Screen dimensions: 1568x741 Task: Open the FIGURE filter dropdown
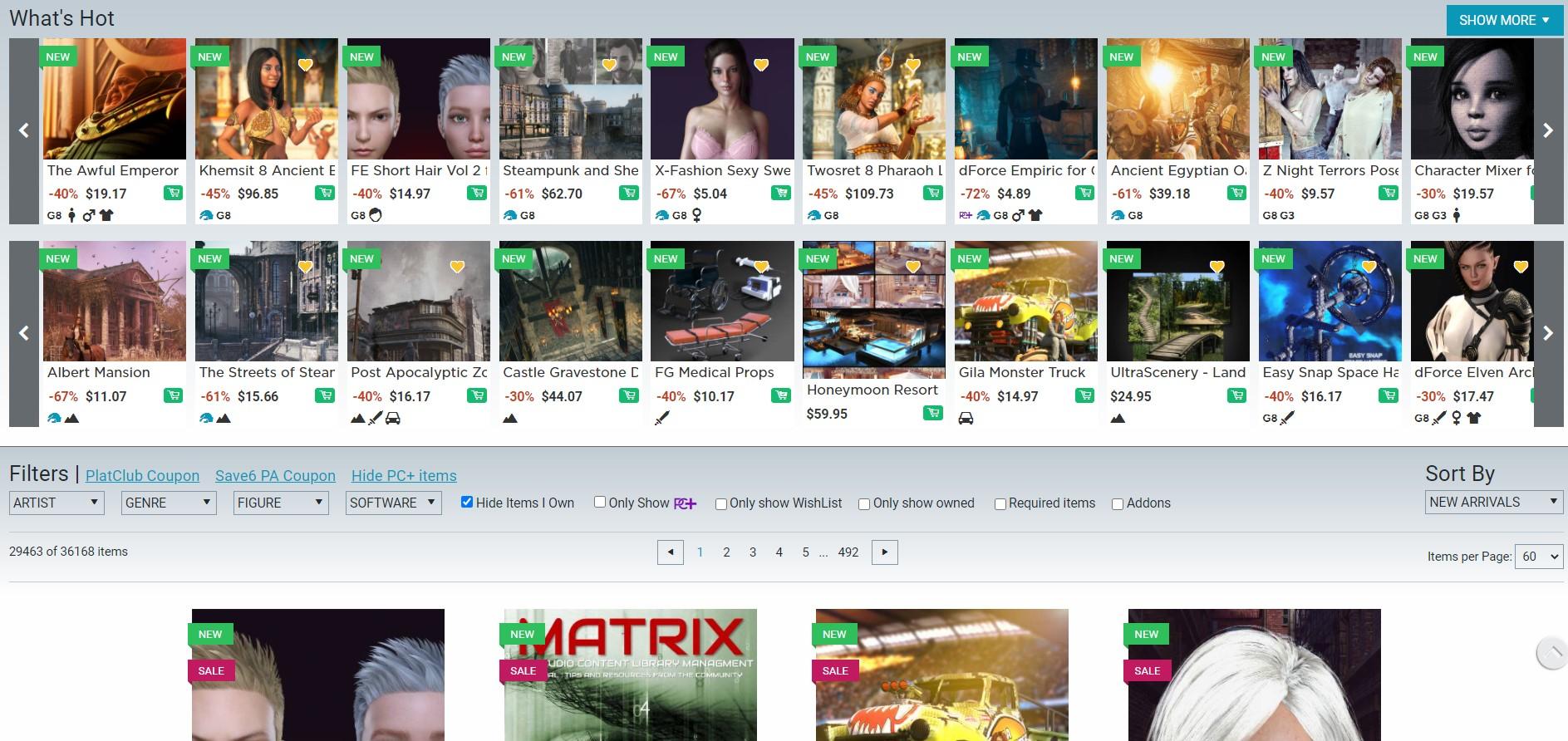[281, 503]
